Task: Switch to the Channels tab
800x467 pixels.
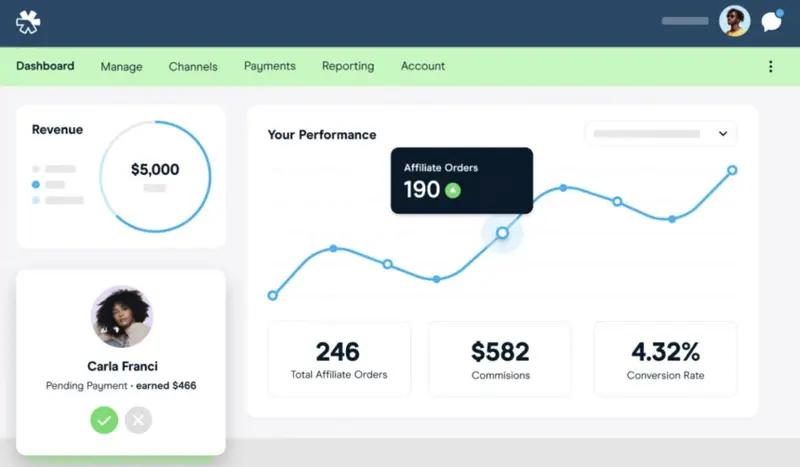Action: (x=193, y=67)
